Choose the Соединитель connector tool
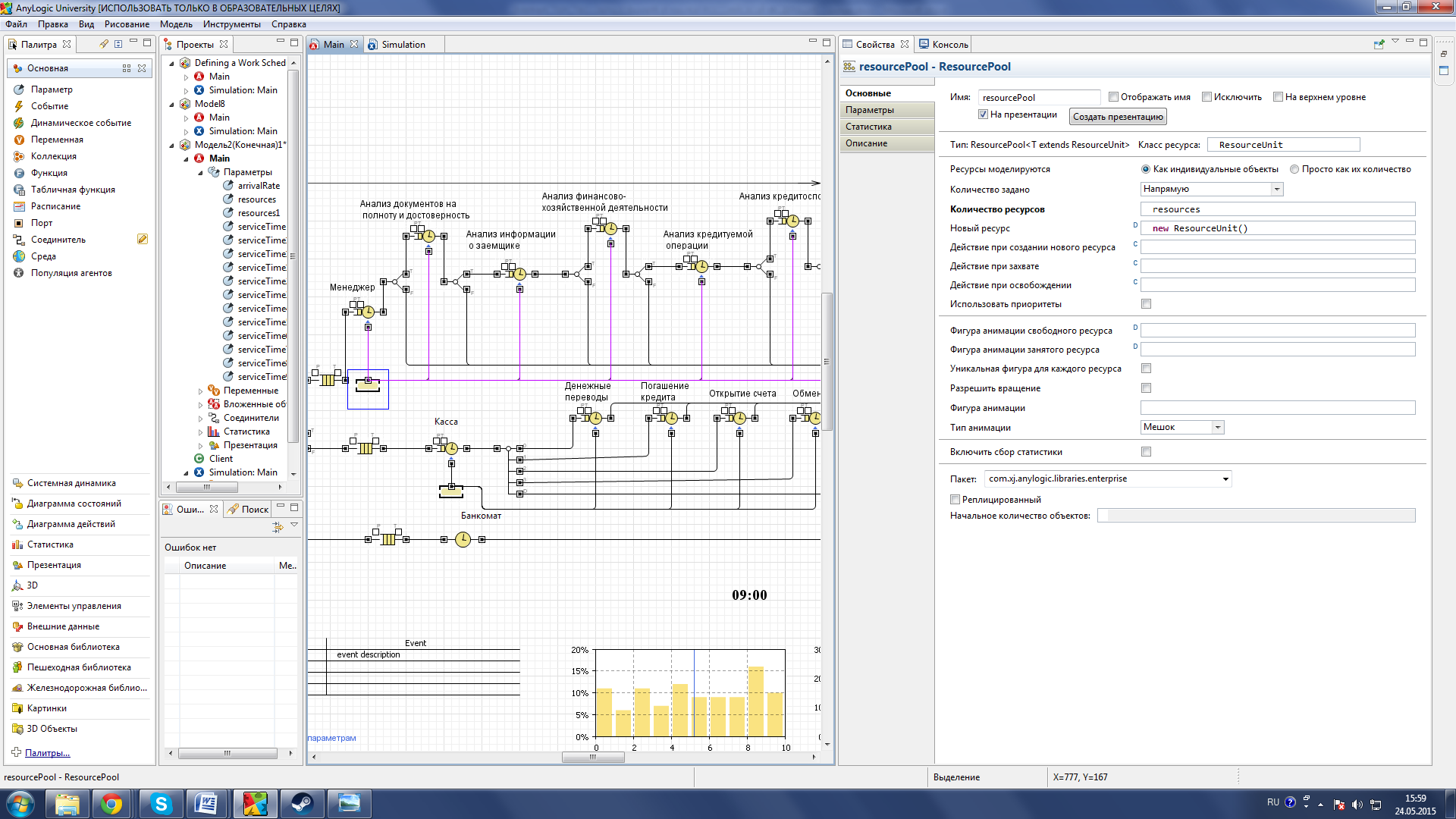The width and height of the screenshot is (1456, 819). [x=58, y=240]
